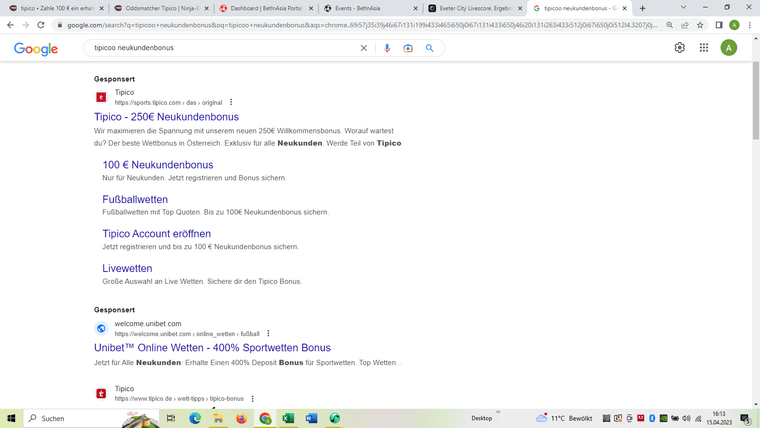The width and height of the screenshot is (760, 428).
Task: Open Task View on the taskbar
Action: coord(171,418)
